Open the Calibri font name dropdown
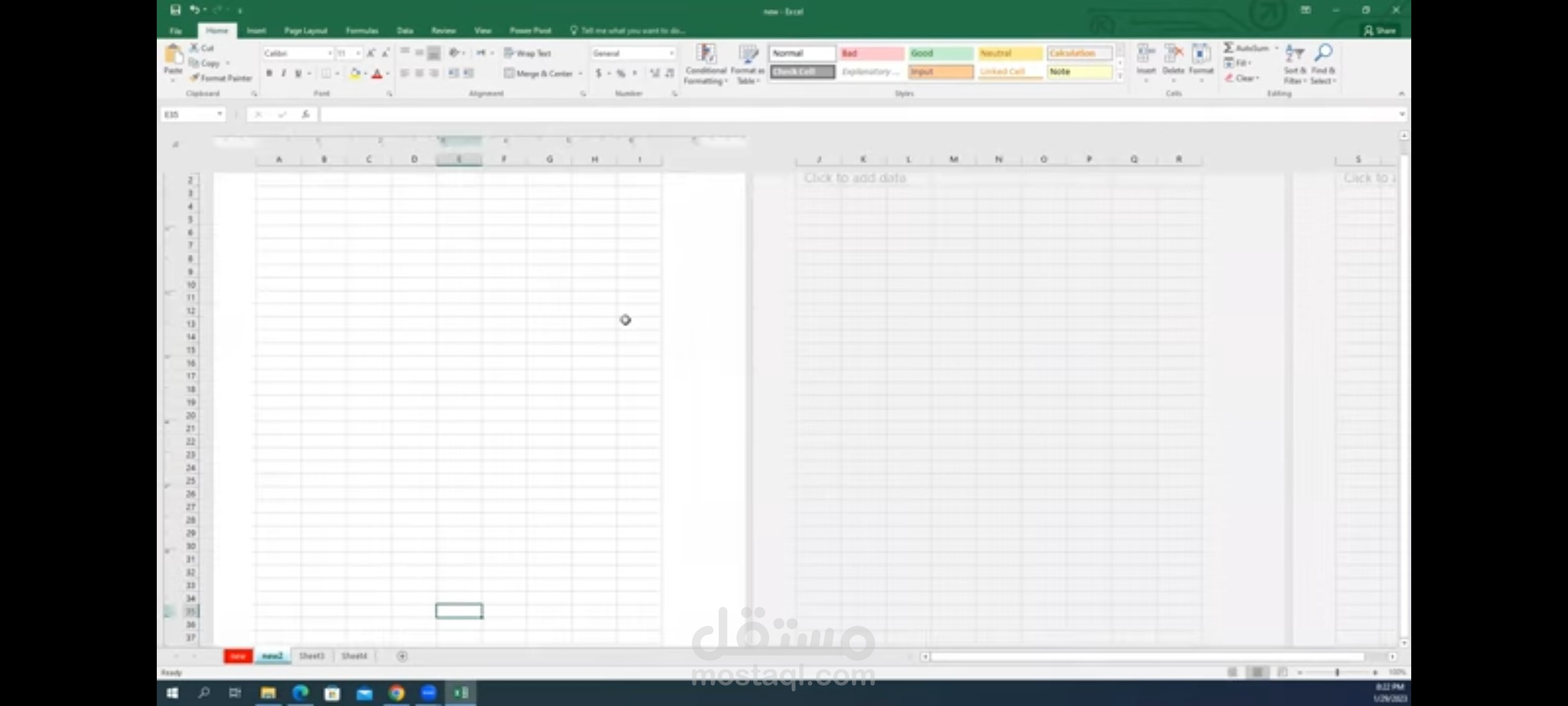Screen dimensions: 1568x706 tap(329, 53)
